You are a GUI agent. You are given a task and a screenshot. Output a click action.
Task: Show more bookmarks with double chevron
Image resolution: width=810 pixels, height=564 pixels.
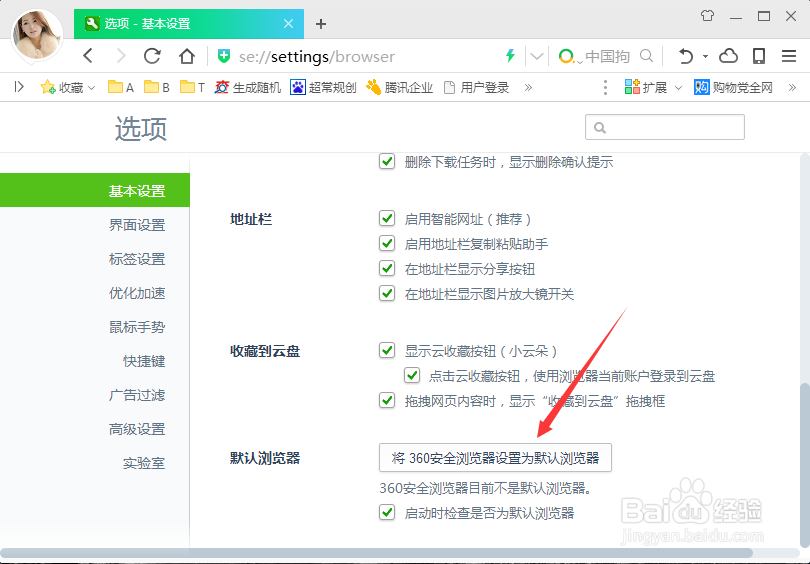click(x=528, y=87)
